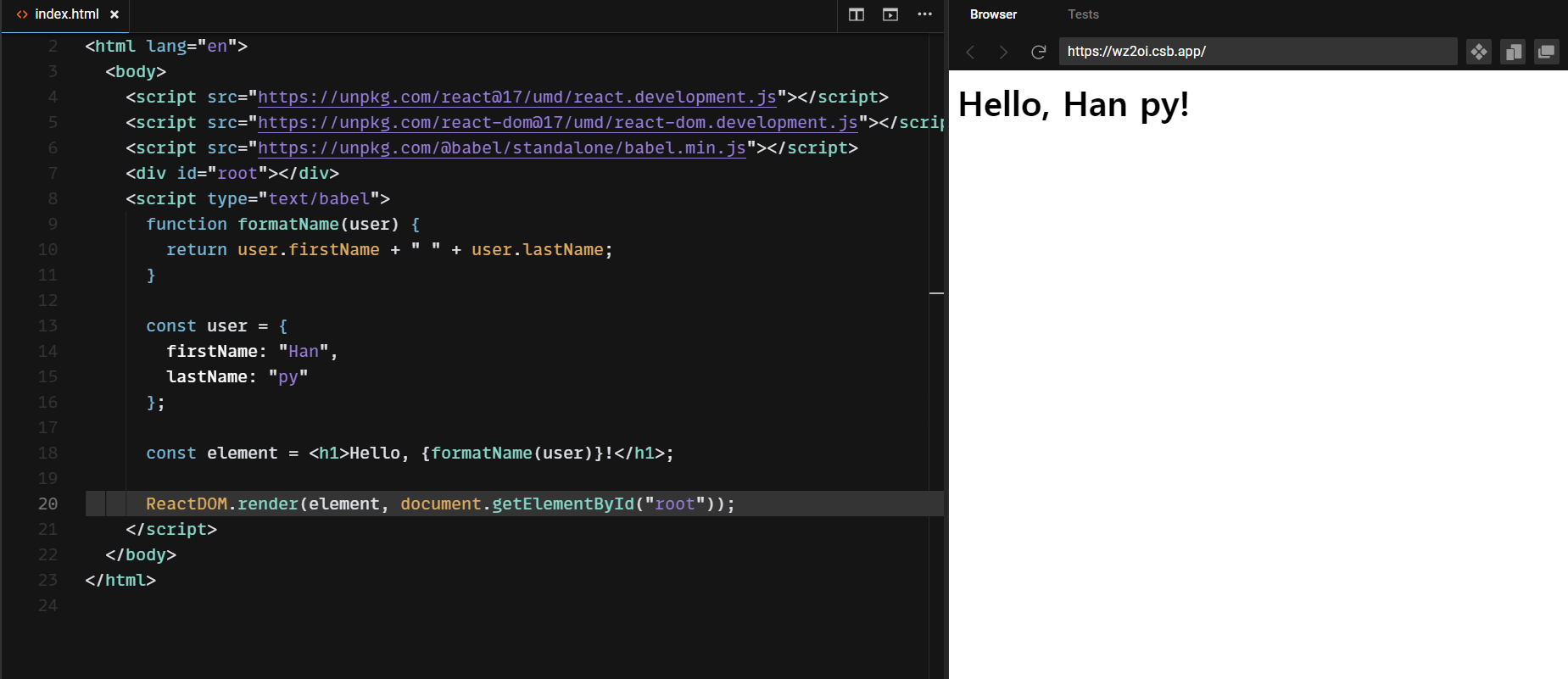The image size is (1568, 679).
Task: Click line number 13 in the gutter
Action: click(47, 326)
